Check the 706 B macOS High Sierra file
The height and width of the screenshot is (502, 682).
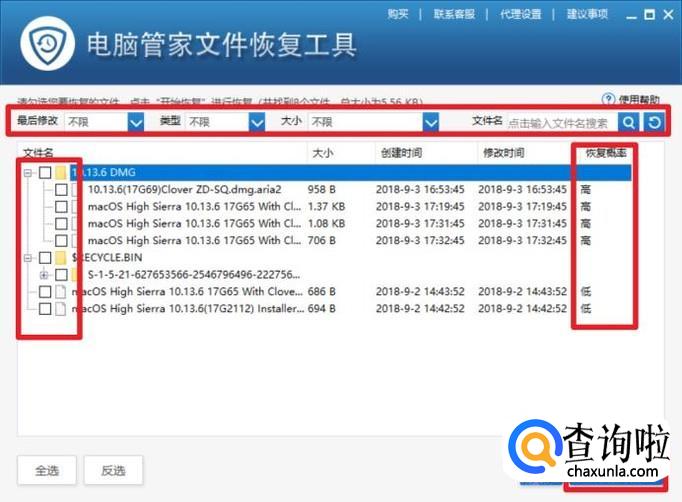pyautogui.click(x=61, y=241)
